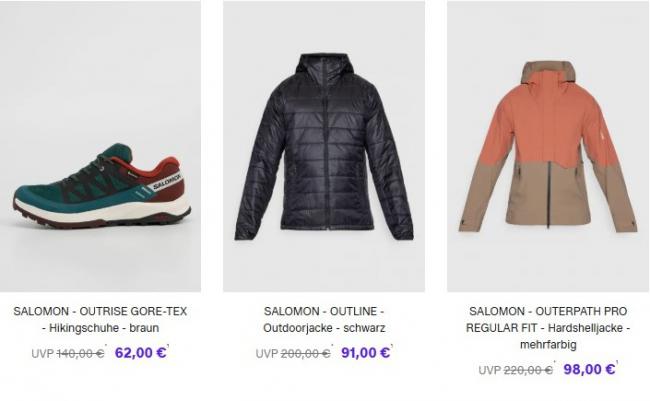
Task: Click the beige lower part of hardshell jacket
Action: coord(548,195)
